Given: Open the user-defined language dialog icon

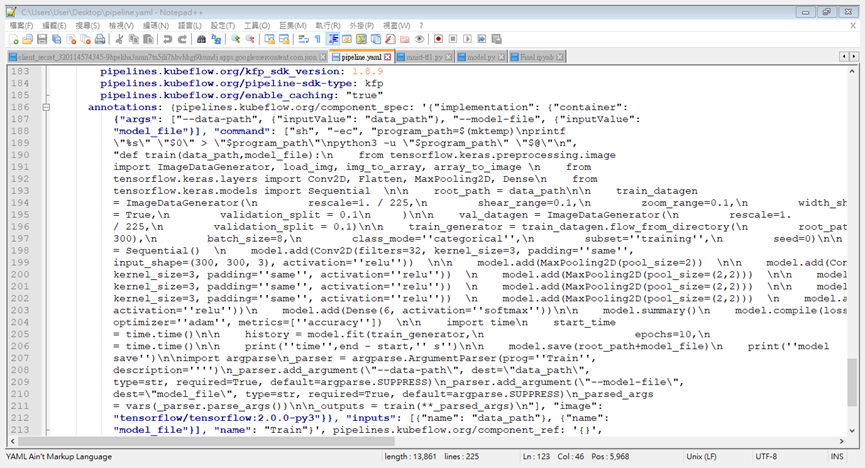Looking at the screenshot, I should 347,39.
